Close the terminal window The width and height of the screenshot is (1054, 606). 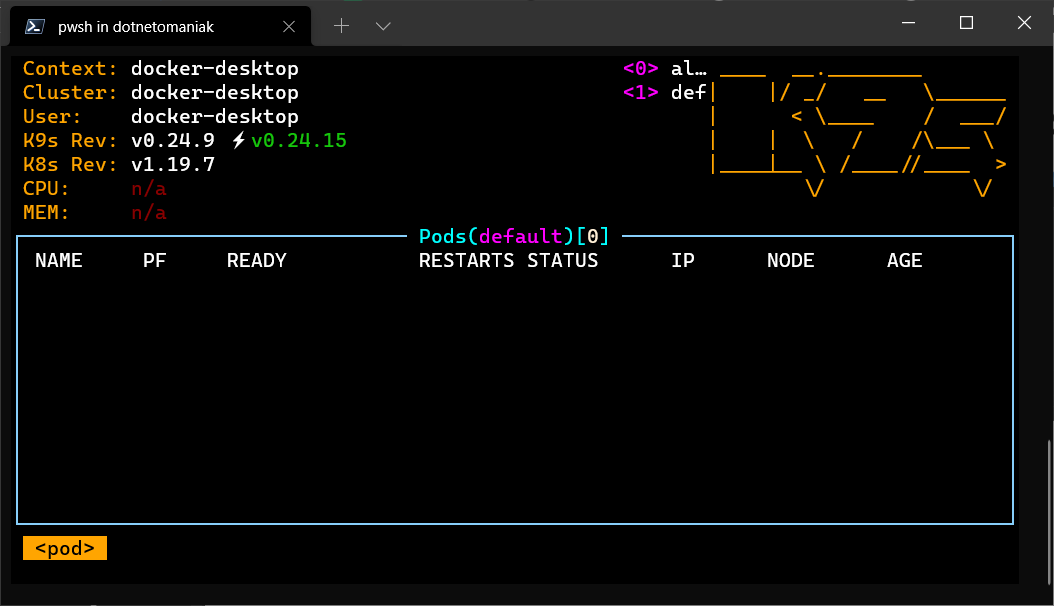[1024, 23]
